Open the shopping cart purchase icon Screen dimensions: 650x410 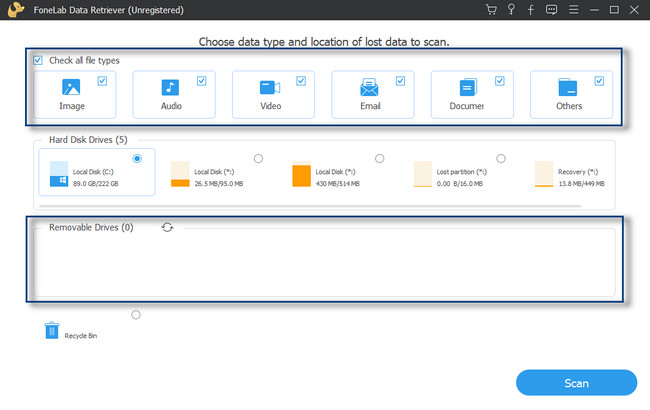coord(491,10)
